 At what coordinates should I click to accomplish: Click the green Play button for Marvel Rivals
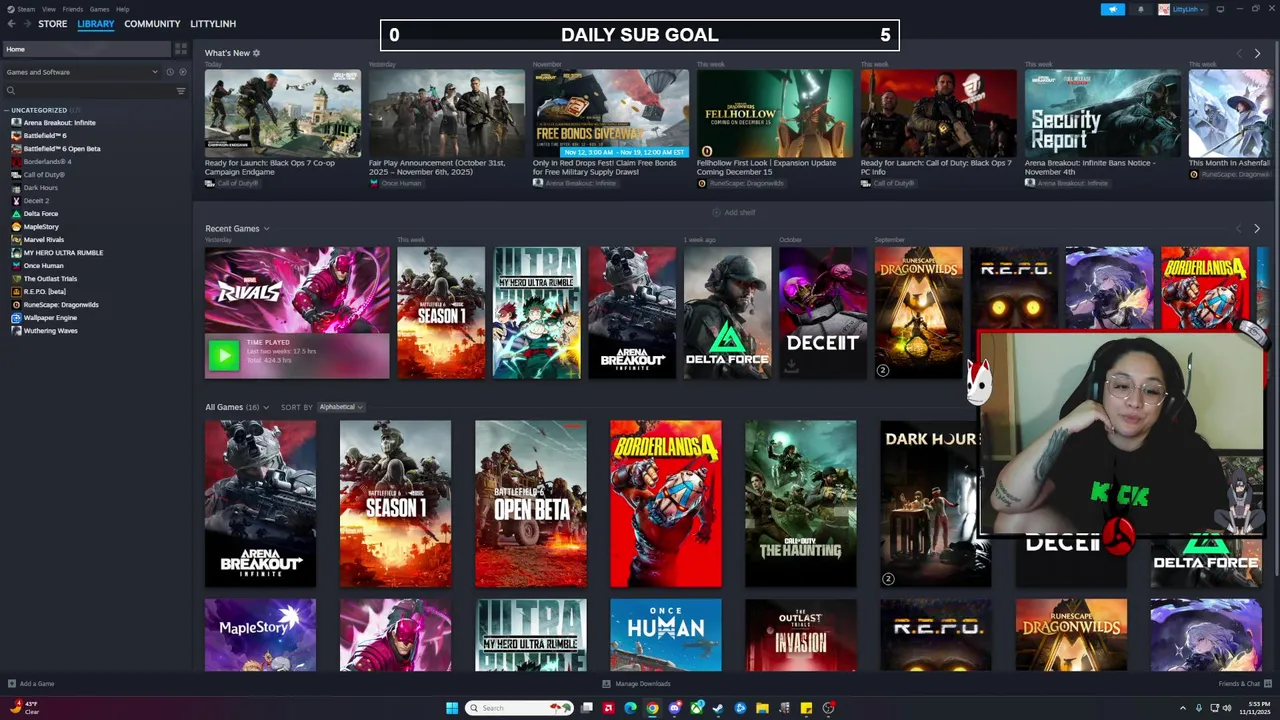(x=224, y=354)
